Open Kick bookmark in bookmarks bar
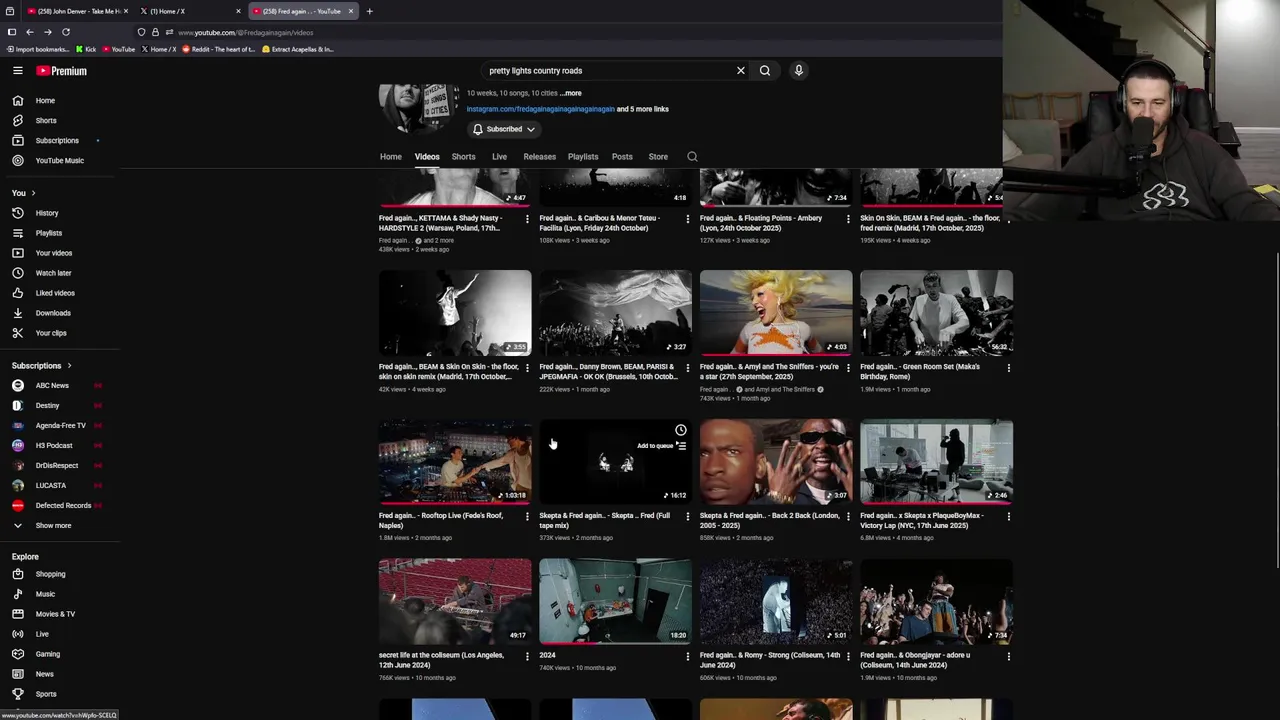 click(x=86, y=49)
